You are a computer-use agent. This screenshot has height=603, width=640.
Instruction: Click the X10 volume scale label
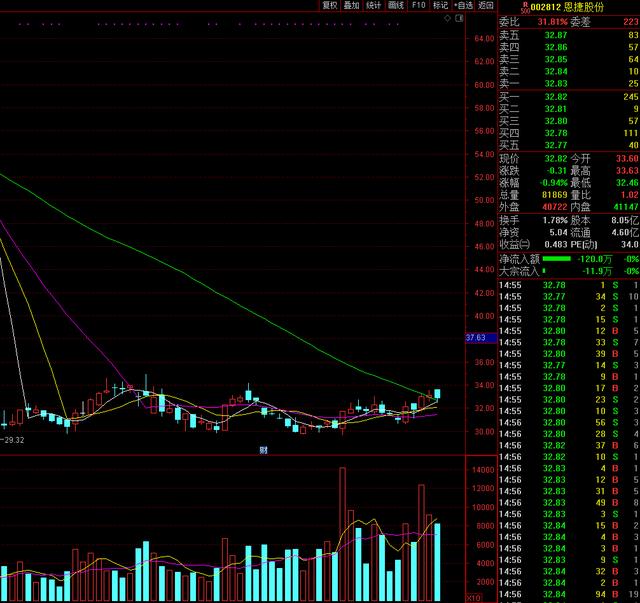[x=473, y=598]
